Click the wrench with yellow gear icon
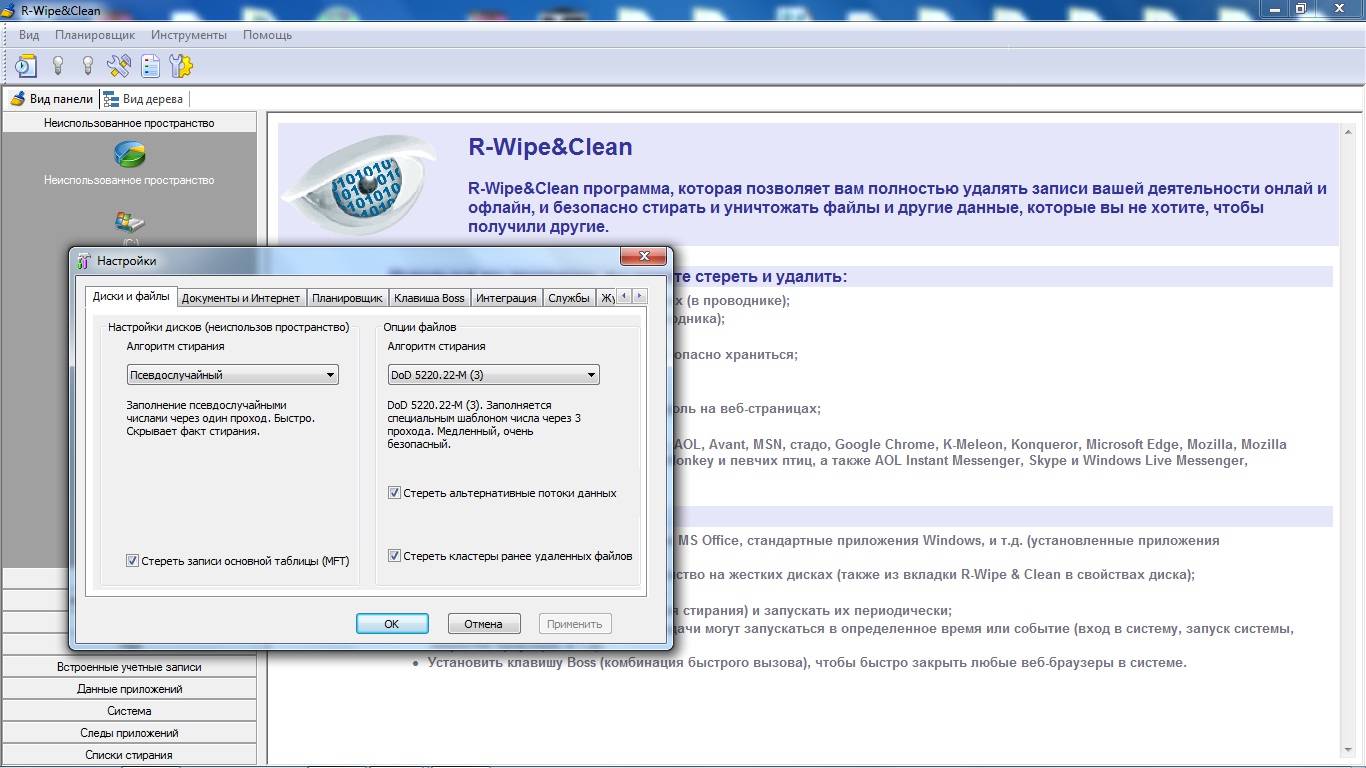1366x768 pixels. 181,66
